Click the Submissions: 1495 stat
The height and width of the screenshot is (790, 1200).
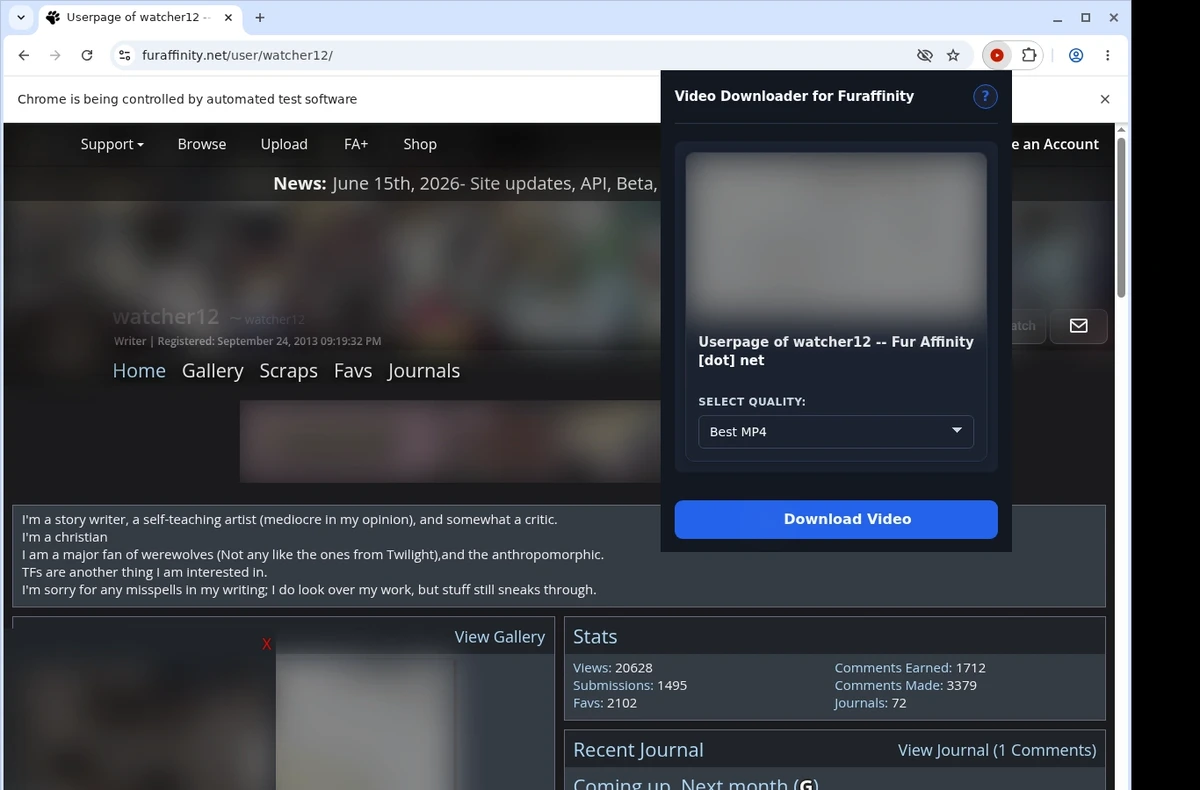630,686
